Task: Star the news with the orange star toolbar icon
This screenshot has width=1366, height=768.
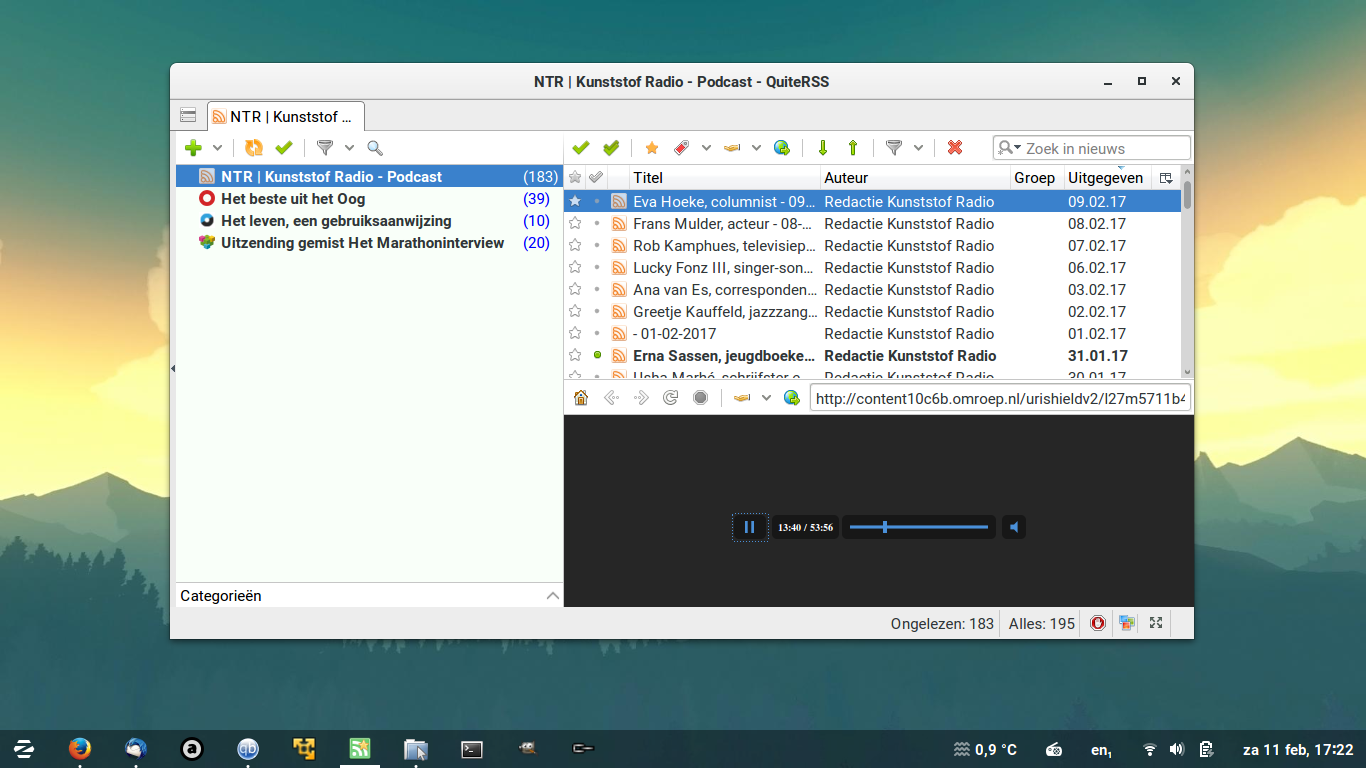Action: 652,148
